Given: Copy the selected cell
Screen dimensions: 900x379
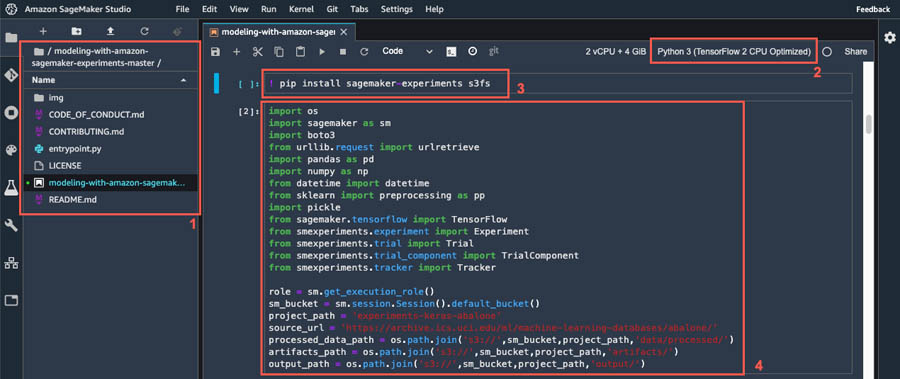Looking at the screenshot, I should tap(278, 52).
